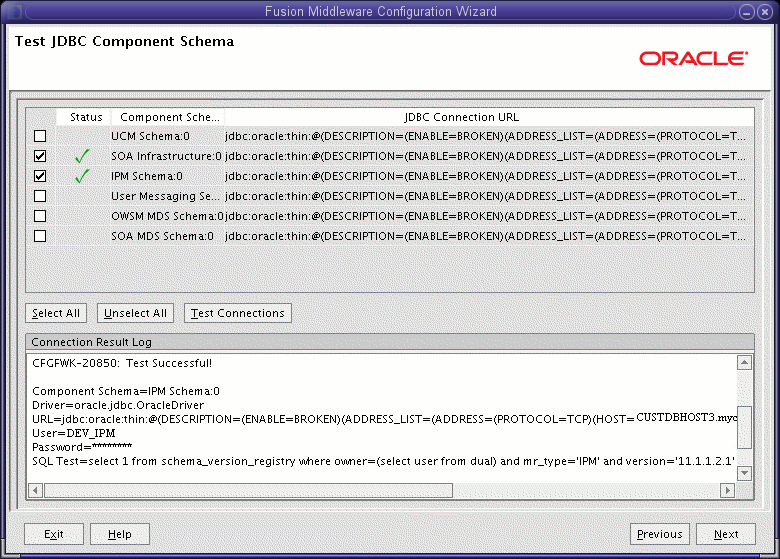Image resolution: width=780 pixels, height=559 pixels.
Task: Close the Configuration Wizard window
Action: click(x=765, y=12)
